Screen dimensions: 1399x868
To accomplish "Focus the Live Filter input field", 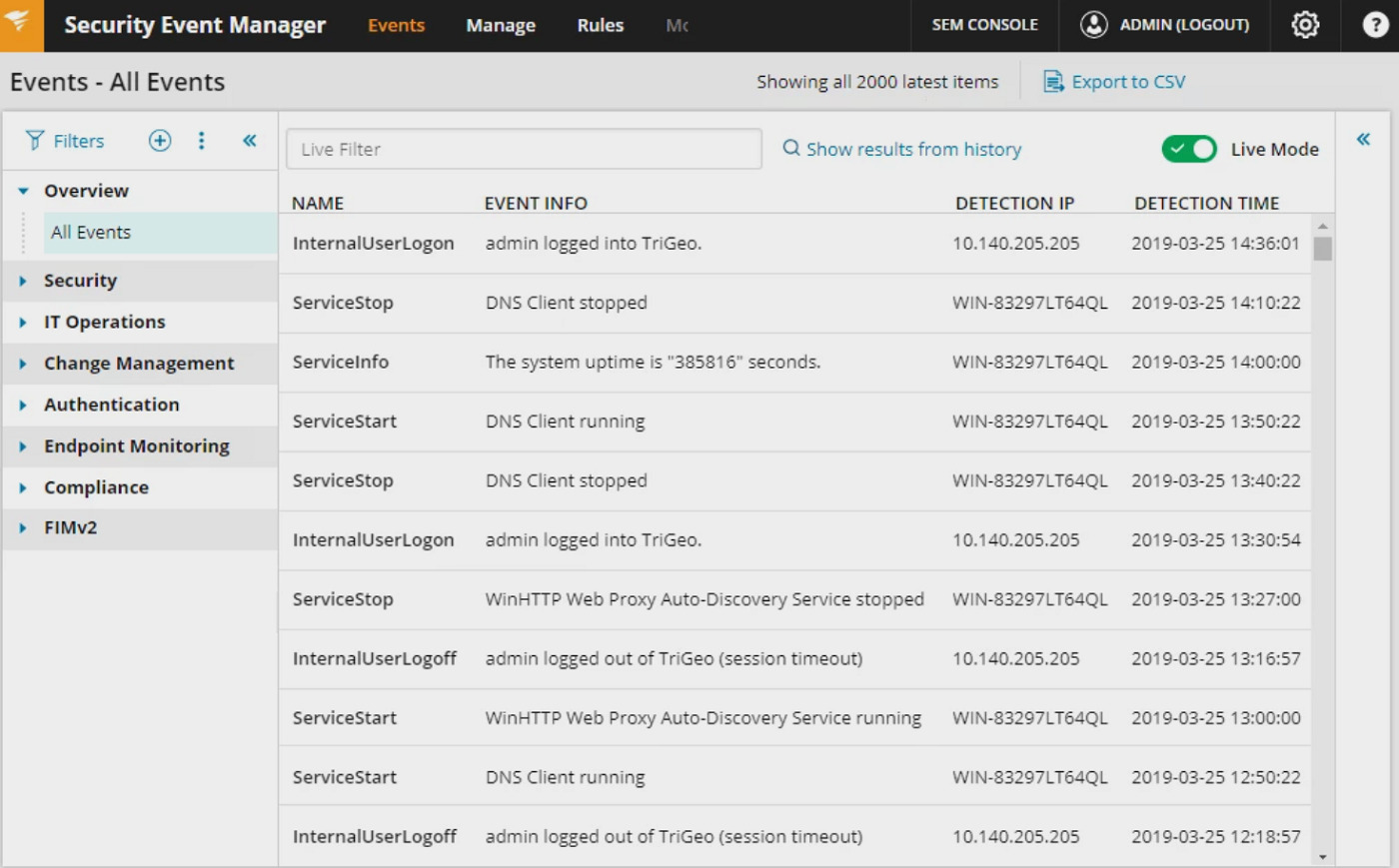I will click(x=524, y=149).
